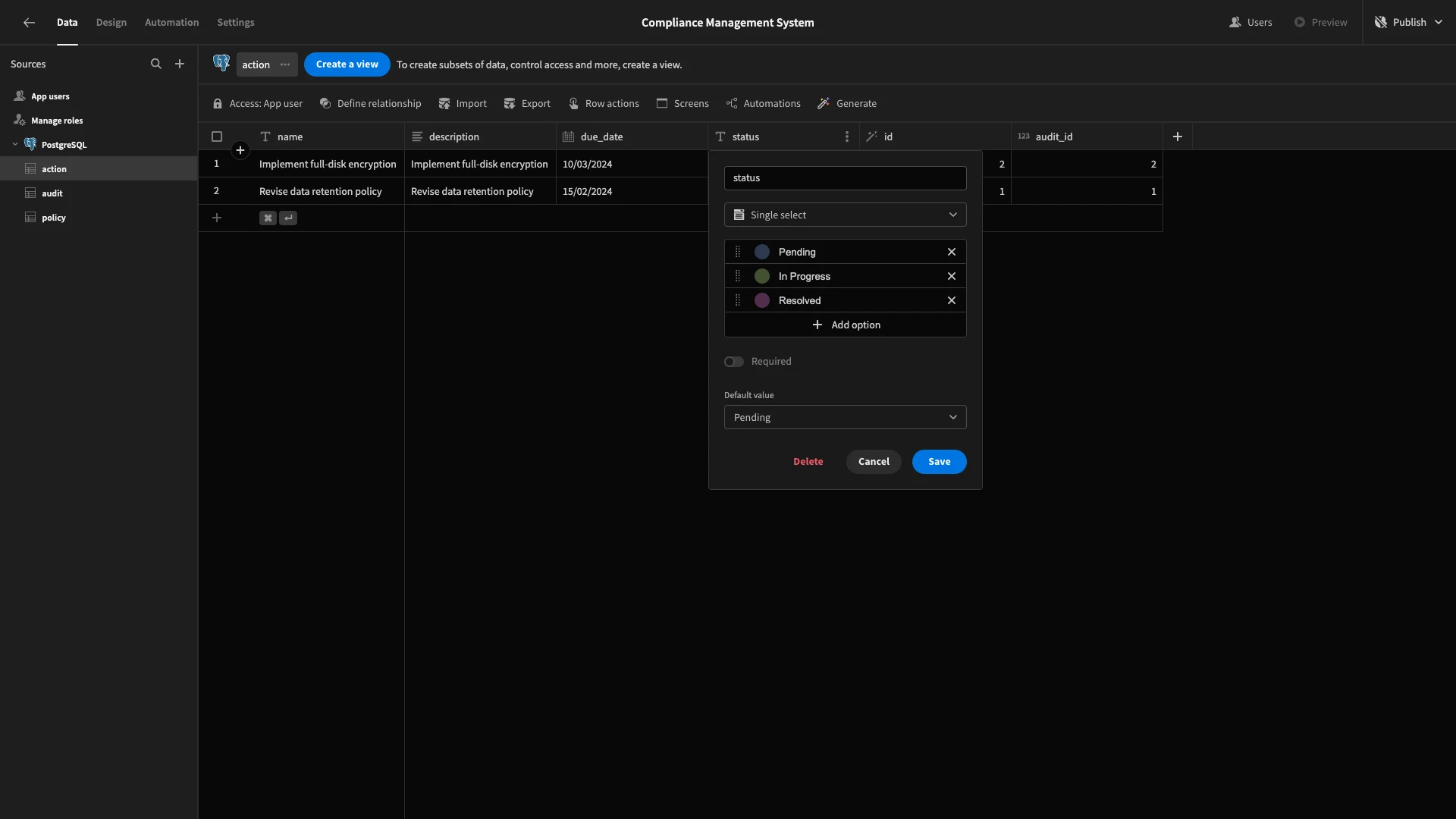Image resolution: width=1456 pixels, height=819 pixels.
Task: Click the audit_id column header
Action: tap(1087, 137)
